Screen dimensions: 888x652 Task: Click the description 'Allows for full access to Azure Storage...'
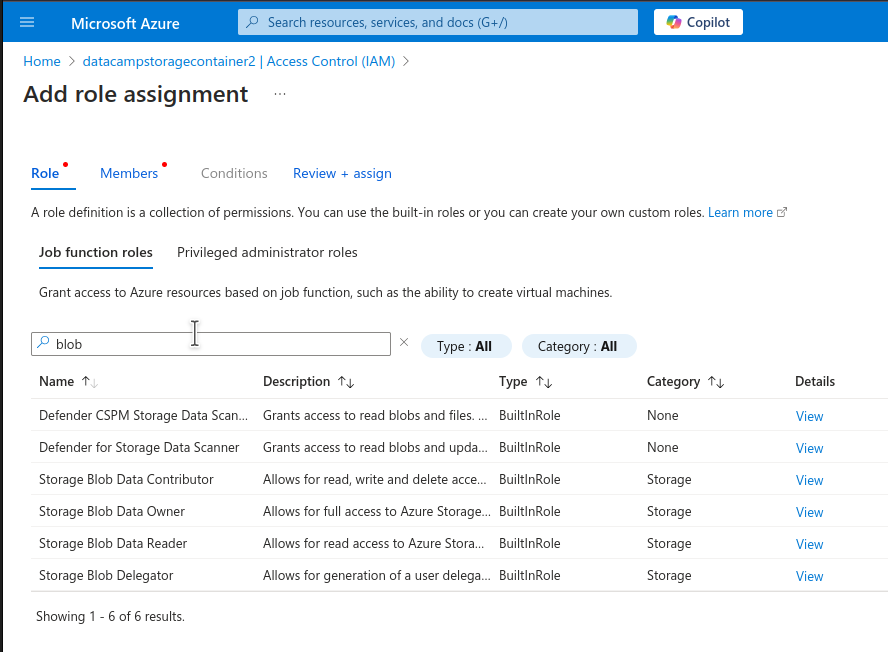[x=377, y=512]
